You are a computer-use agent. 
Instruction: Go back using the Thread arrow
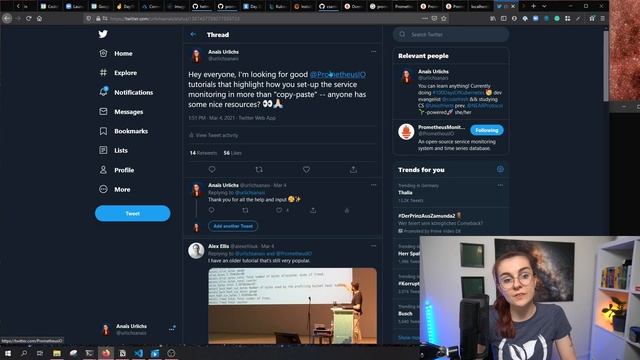193,35
